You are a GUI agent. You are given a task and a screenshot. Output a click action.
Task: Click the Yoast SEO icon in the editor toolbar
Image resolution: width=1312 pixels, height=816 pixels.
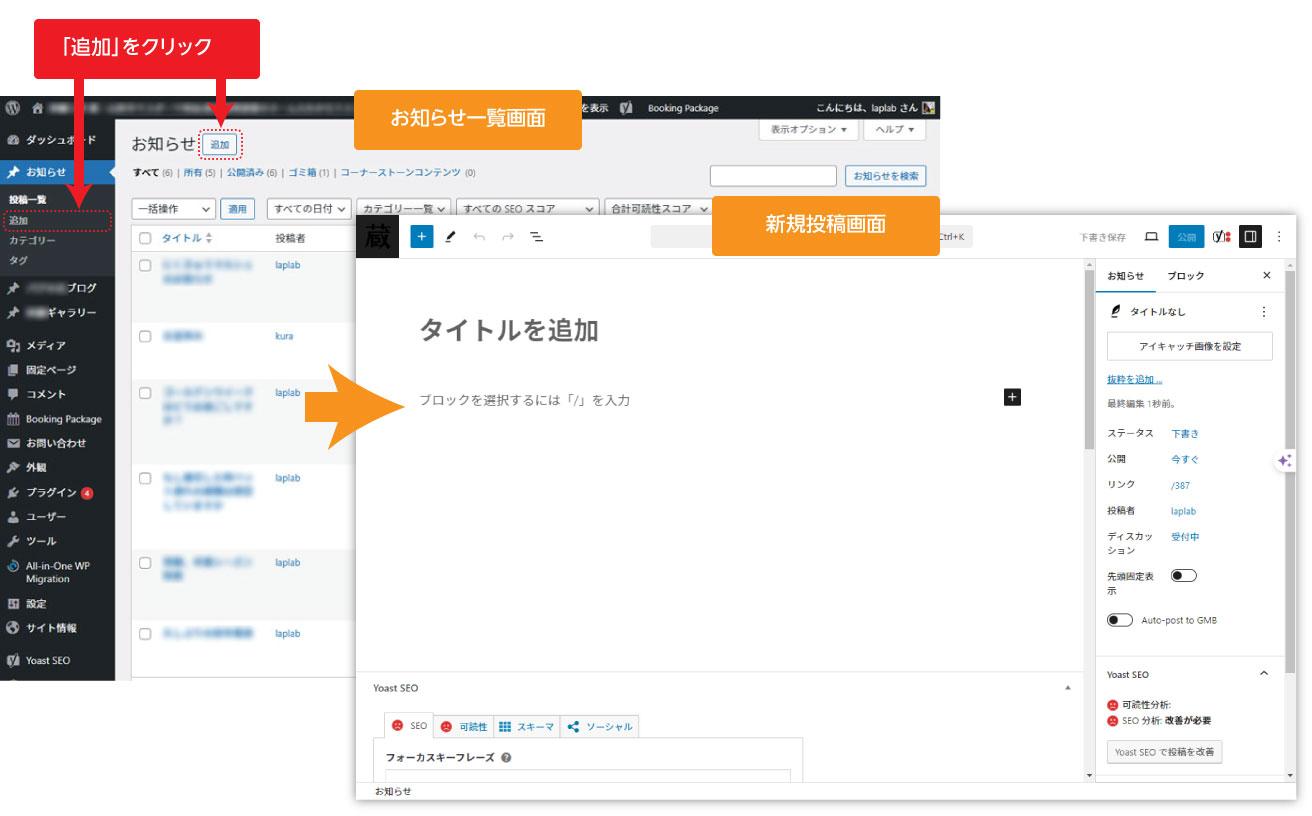point(1219,236)
